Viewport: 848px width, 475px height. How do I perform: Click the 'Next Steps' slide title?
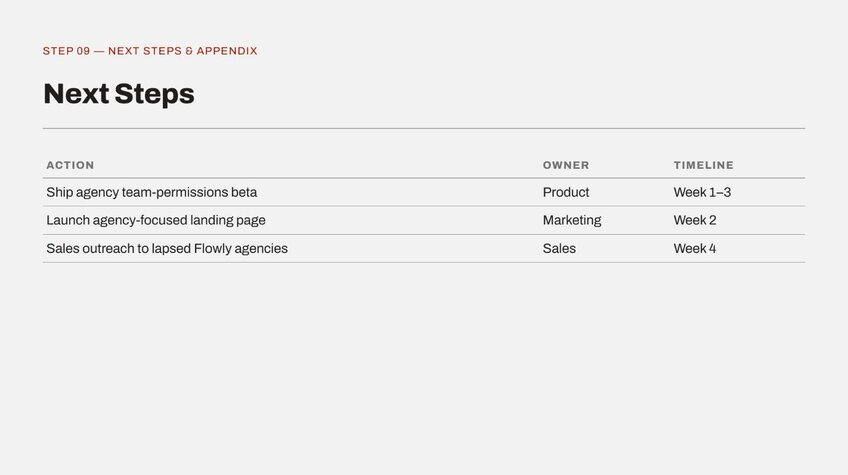[x=118, y=94]
